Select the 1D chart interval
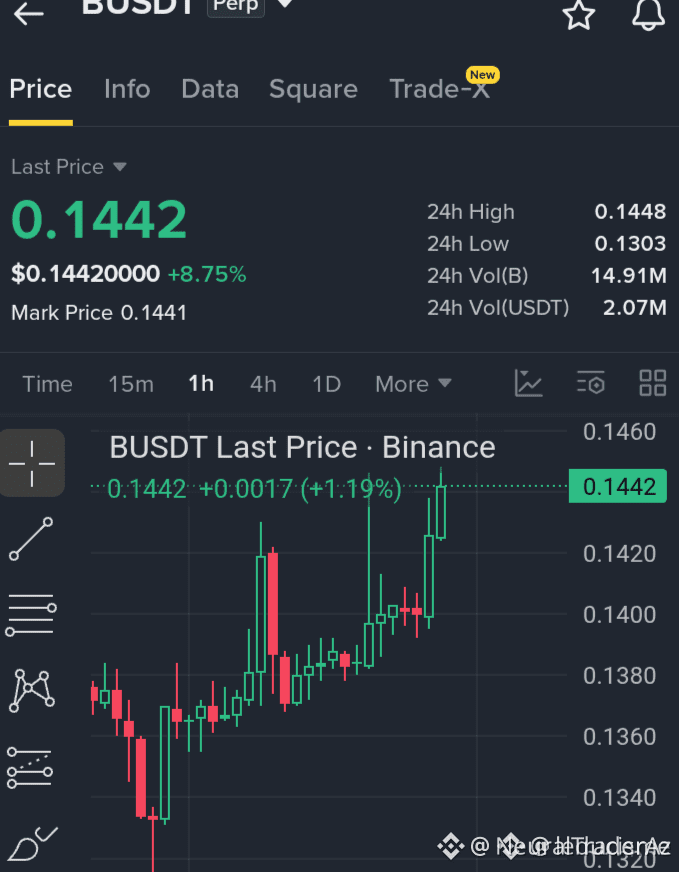The width and height of the screenshot is (679, 872). (x=326, y=384)
